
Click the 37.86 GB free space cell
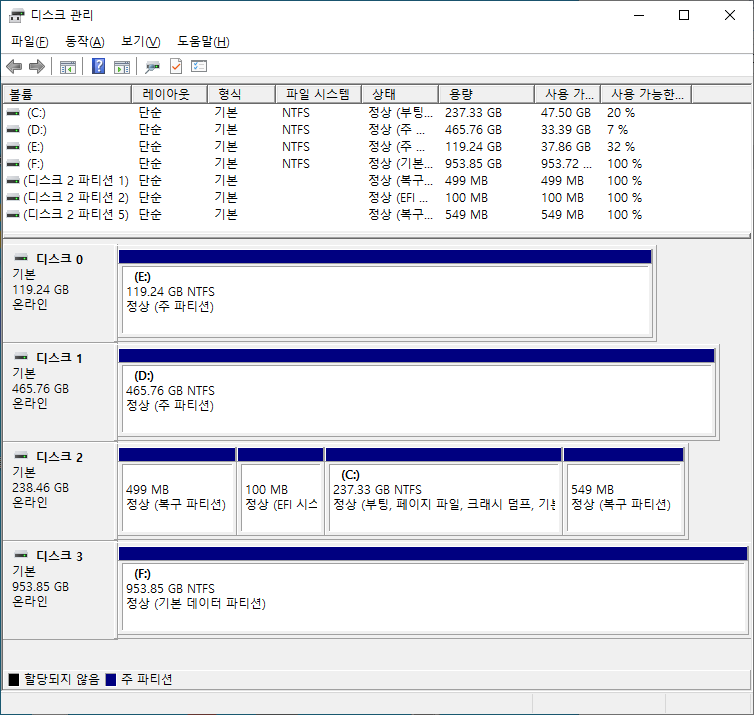click(x=566, y=146)
